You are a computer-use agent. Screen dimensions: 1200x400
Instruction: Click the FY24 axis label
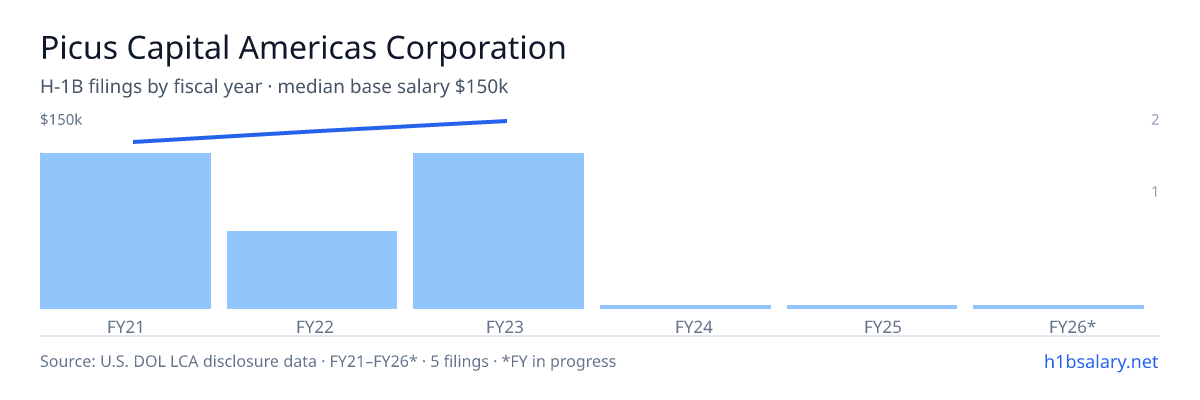pos(685,326)
